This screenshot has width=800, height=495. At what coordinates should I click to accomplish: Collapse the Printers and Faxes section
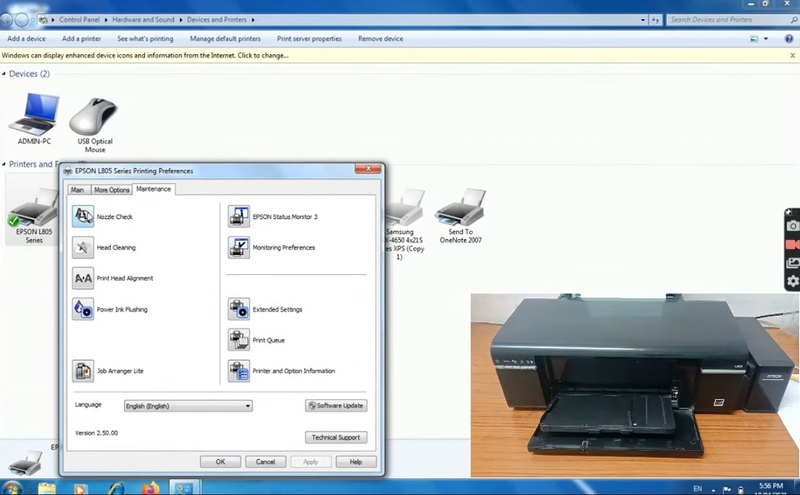[x=4, y=164]
